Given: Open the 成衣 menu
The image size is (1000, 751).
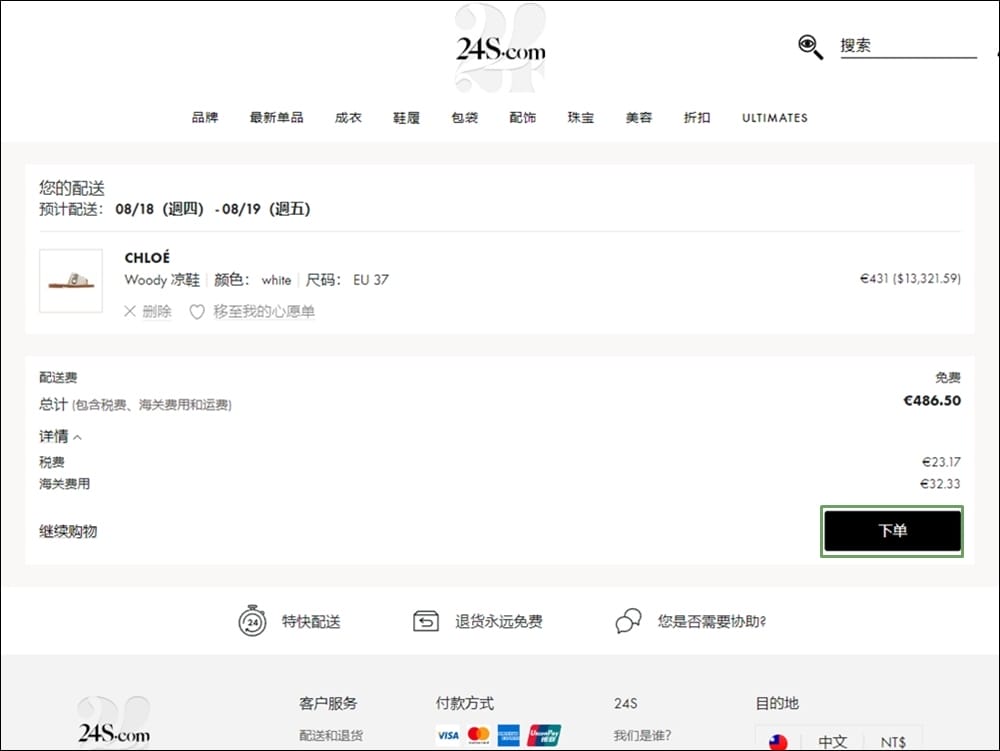Looking at the screenshot, I should click(348, 117).
